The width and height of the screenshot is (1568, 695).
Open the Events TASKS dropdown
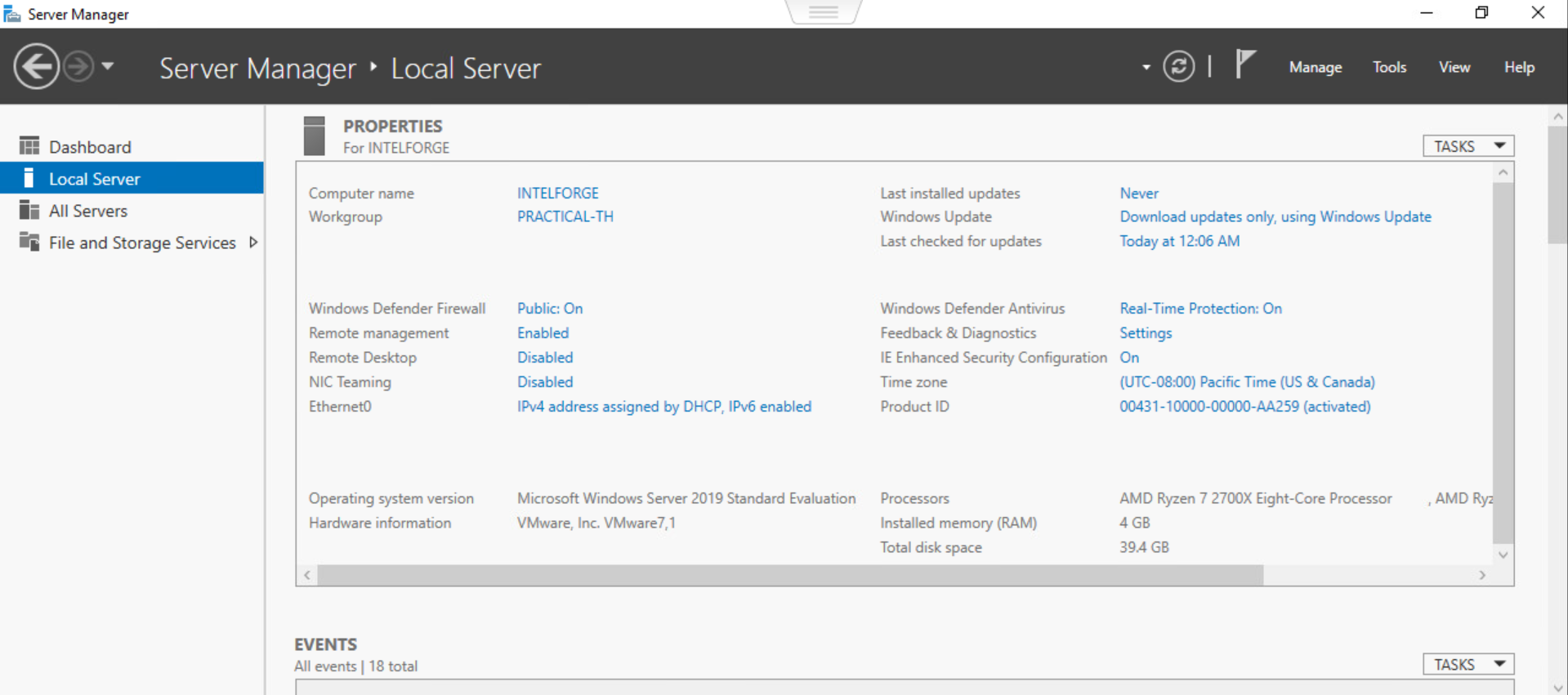coord(1468,664)
